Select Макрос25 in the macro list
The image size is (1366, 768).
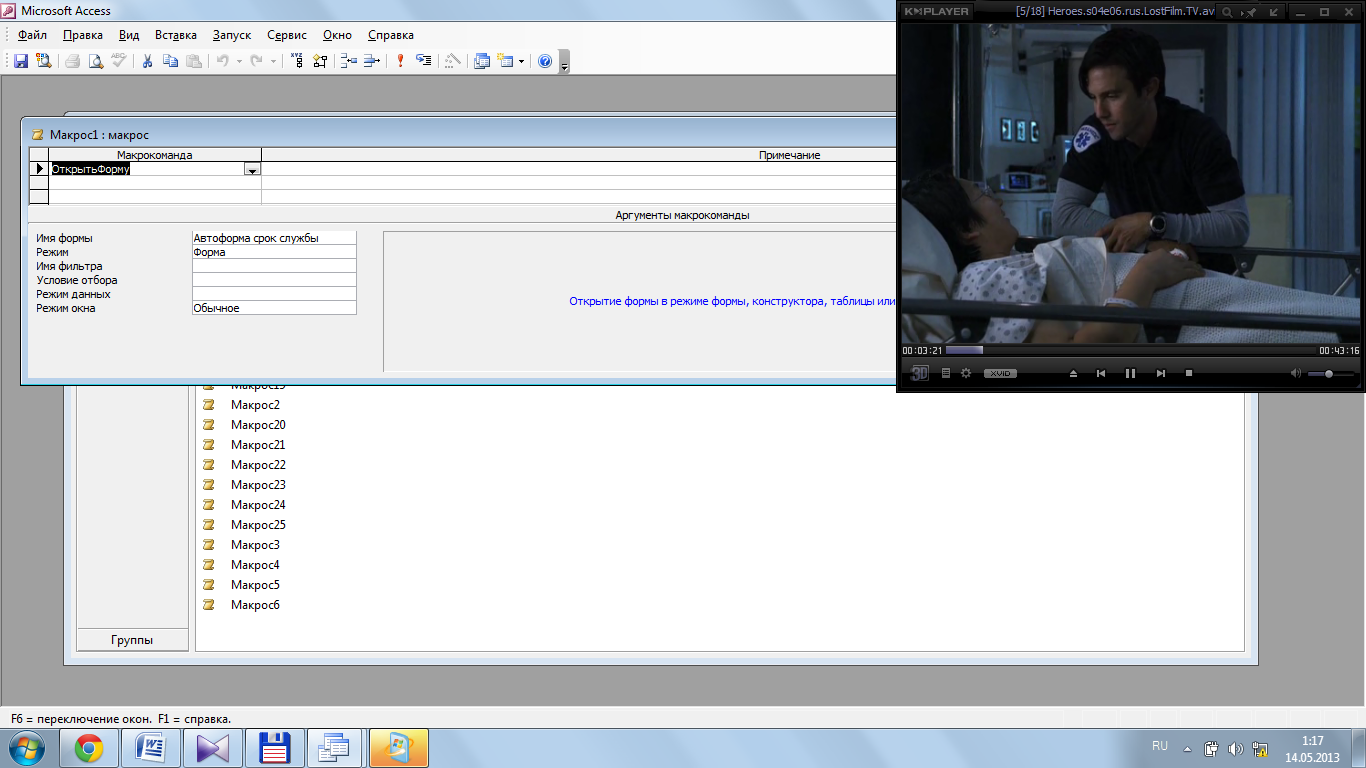click(x=258, y=525)
